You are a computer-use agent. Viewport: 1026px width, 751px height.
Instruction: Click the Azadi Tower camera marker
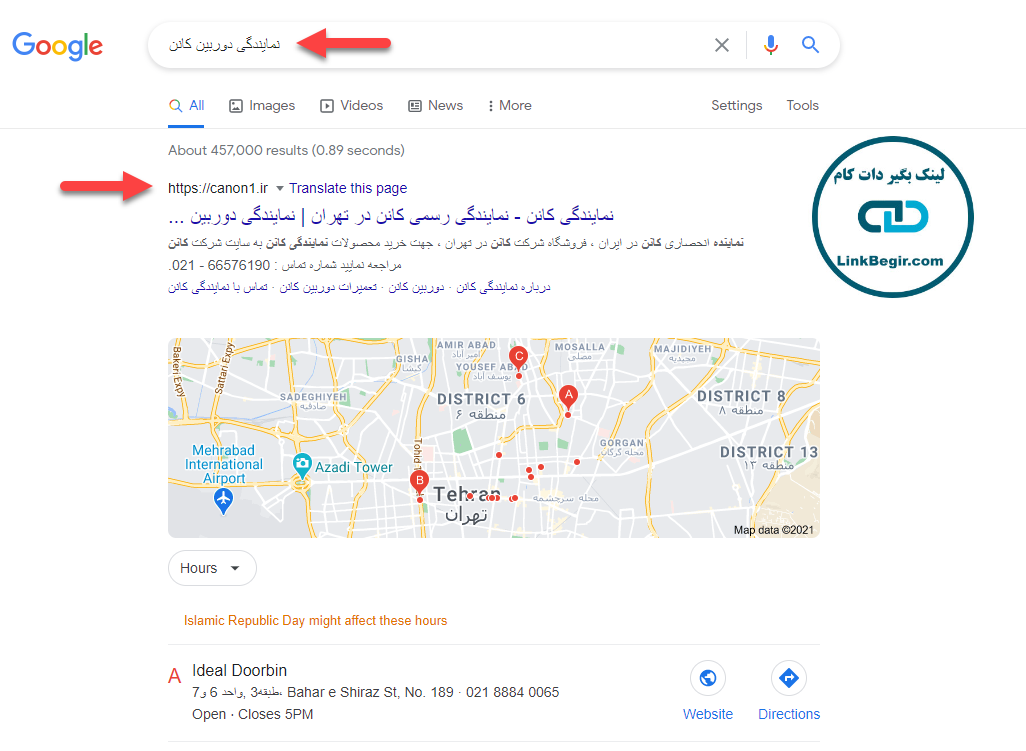click(302, 465)
